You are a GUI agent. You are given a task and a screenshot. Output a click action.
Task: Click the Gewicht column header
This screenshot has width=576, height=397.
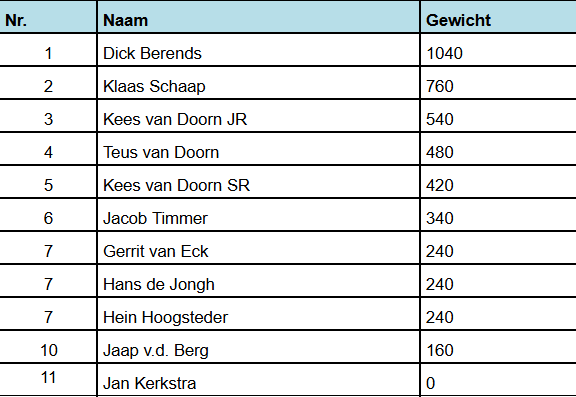point(498,17)
